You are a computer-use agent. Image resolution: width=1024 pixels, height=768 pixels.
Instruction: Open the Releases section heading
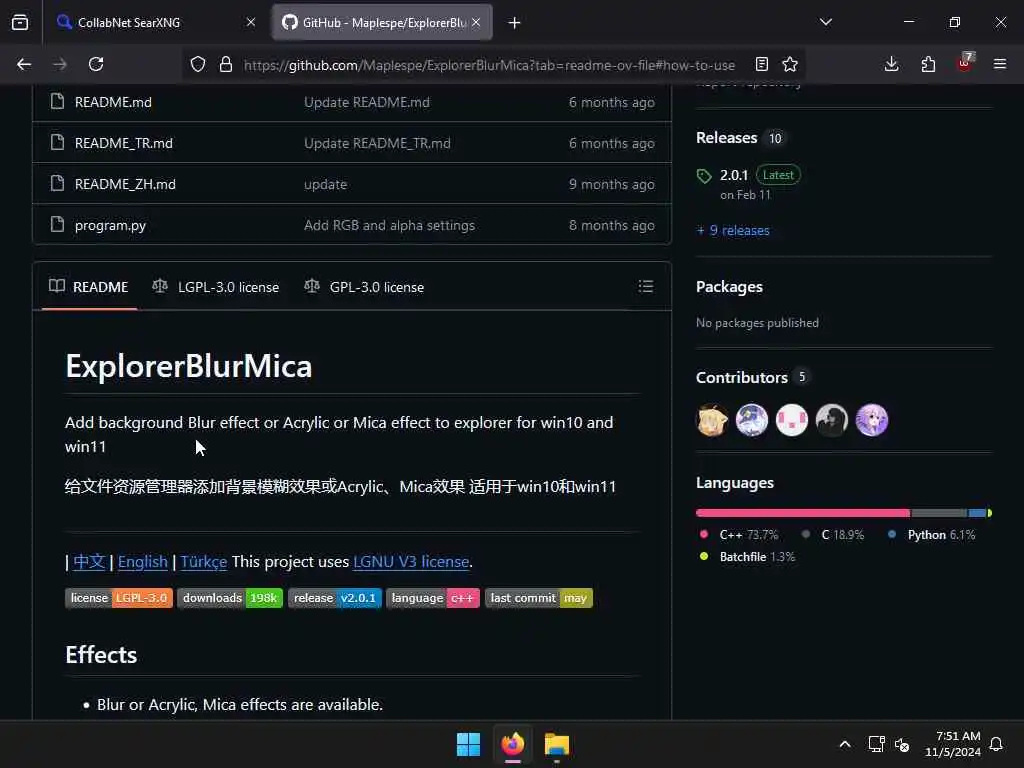pos(726,138)
